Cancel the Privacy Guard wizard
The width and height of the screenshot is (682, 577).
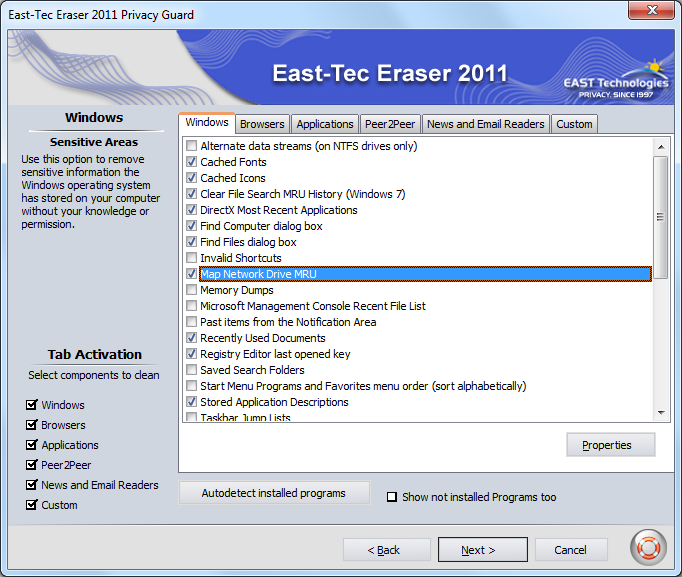[571, 550]
